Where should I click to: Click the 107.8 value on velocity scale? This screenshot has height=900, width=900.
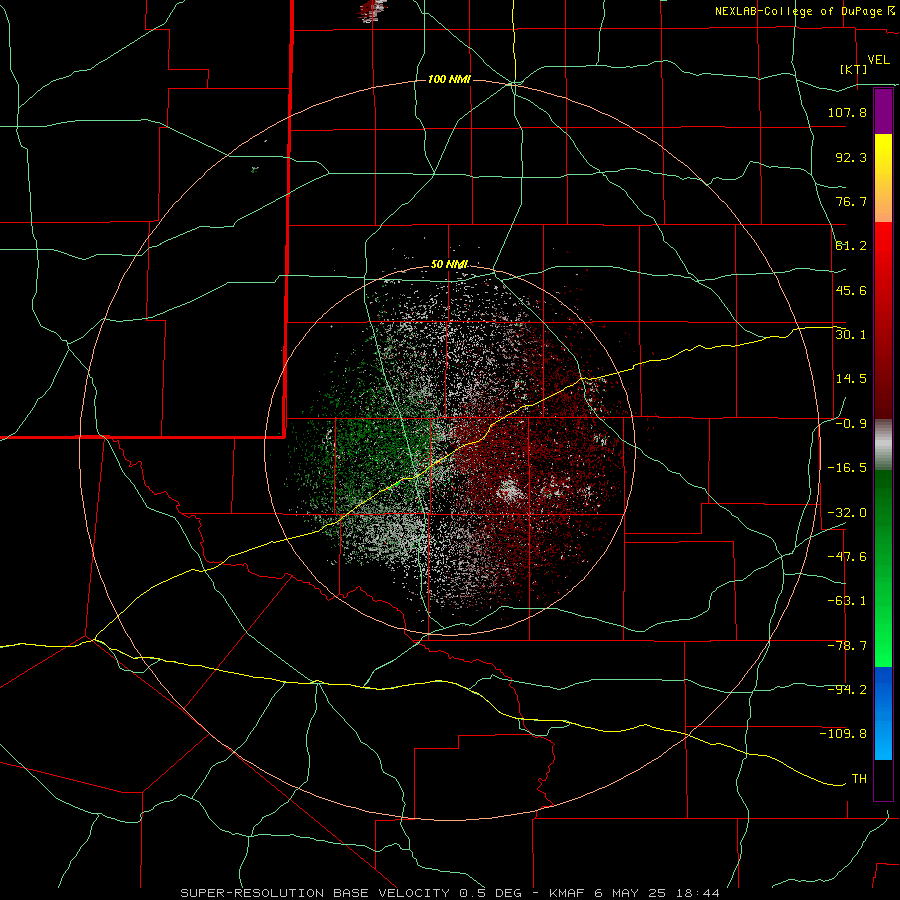pos(847,112)
